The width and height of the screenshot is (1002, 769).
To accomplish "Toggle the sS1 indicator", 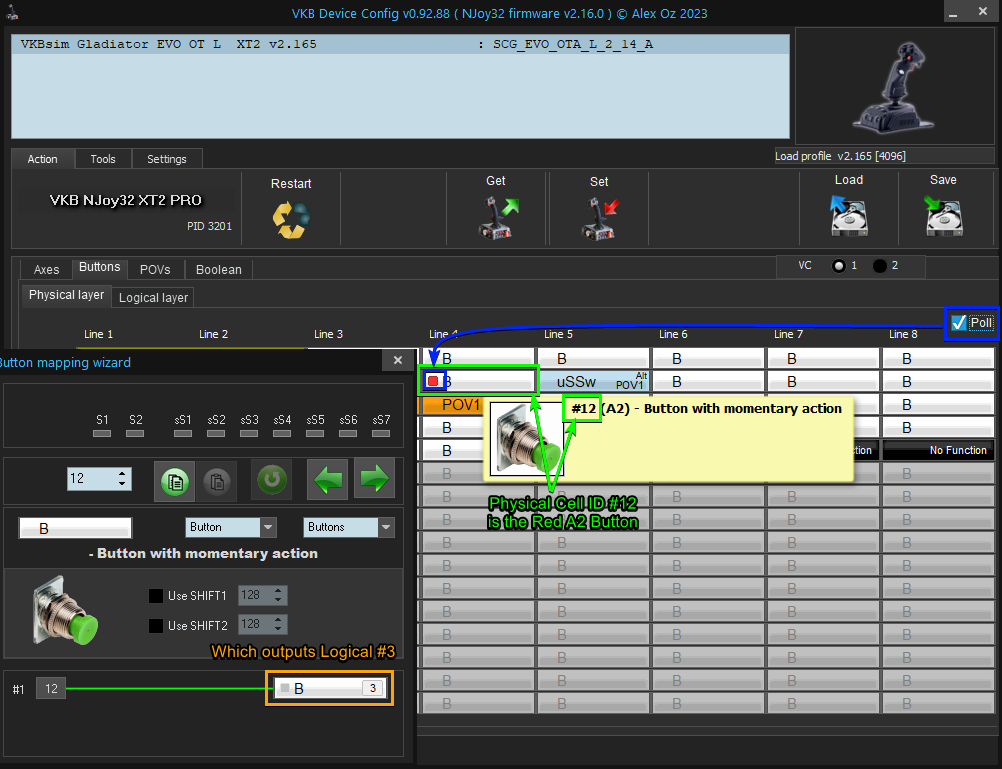I will tap(183, 433).
